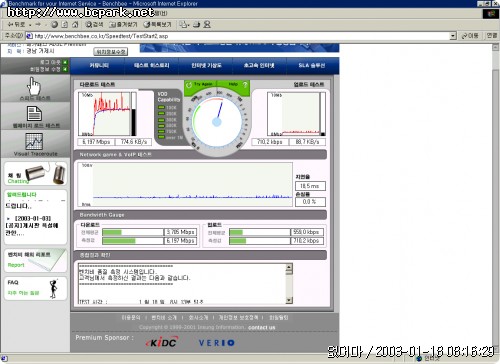500x364 pixels.
Task: Open History (목록보기) toolbar button
Action: 157,25
